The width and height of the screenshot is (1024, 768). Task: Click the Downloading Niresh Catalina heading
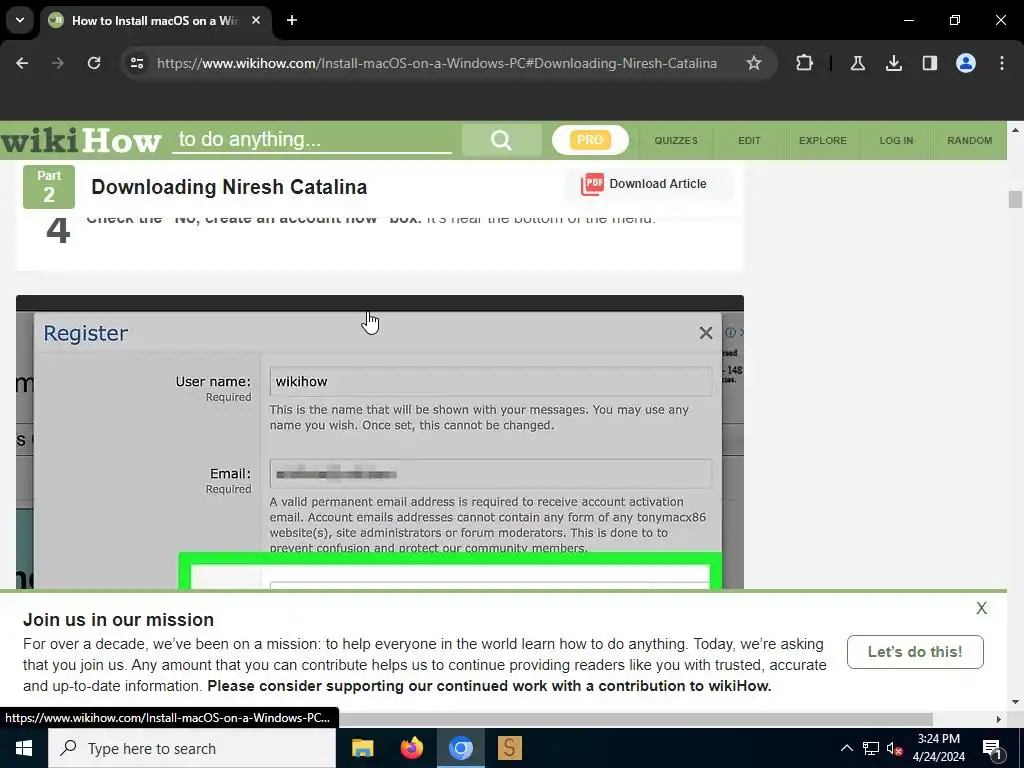coord(229,187)
